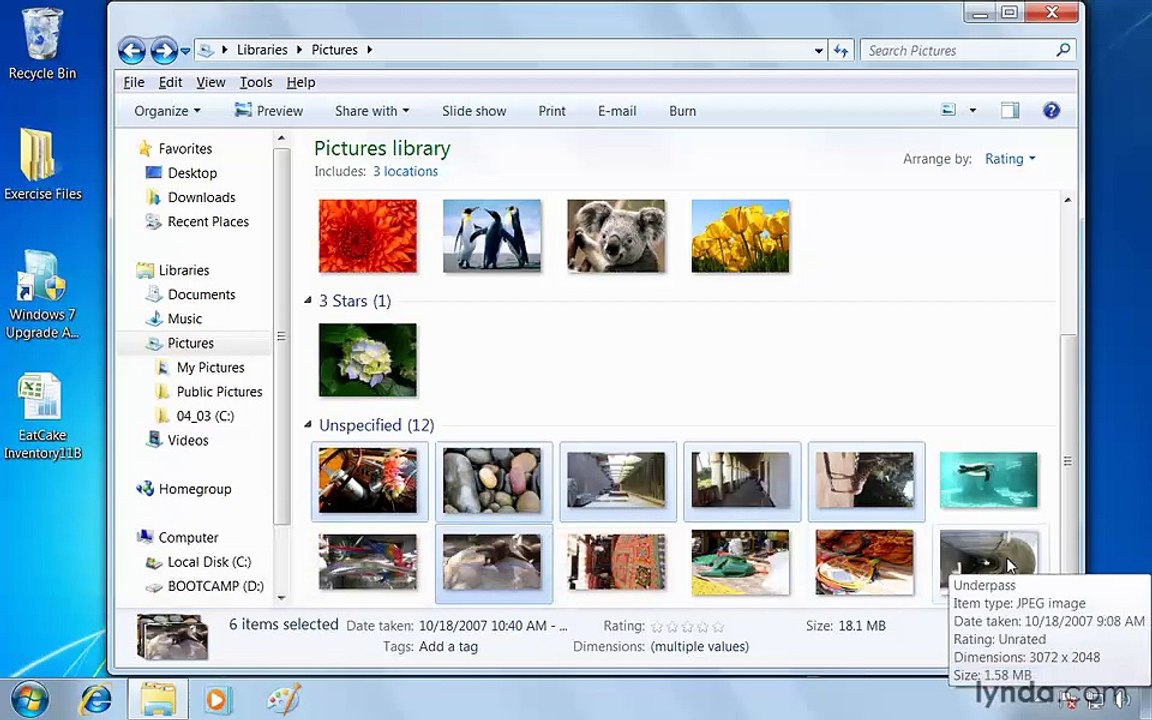The width and height of the screenshot is (1152, 720).
Task: Collapse the 3 Stars group
Action: click(x=308, y=300)
